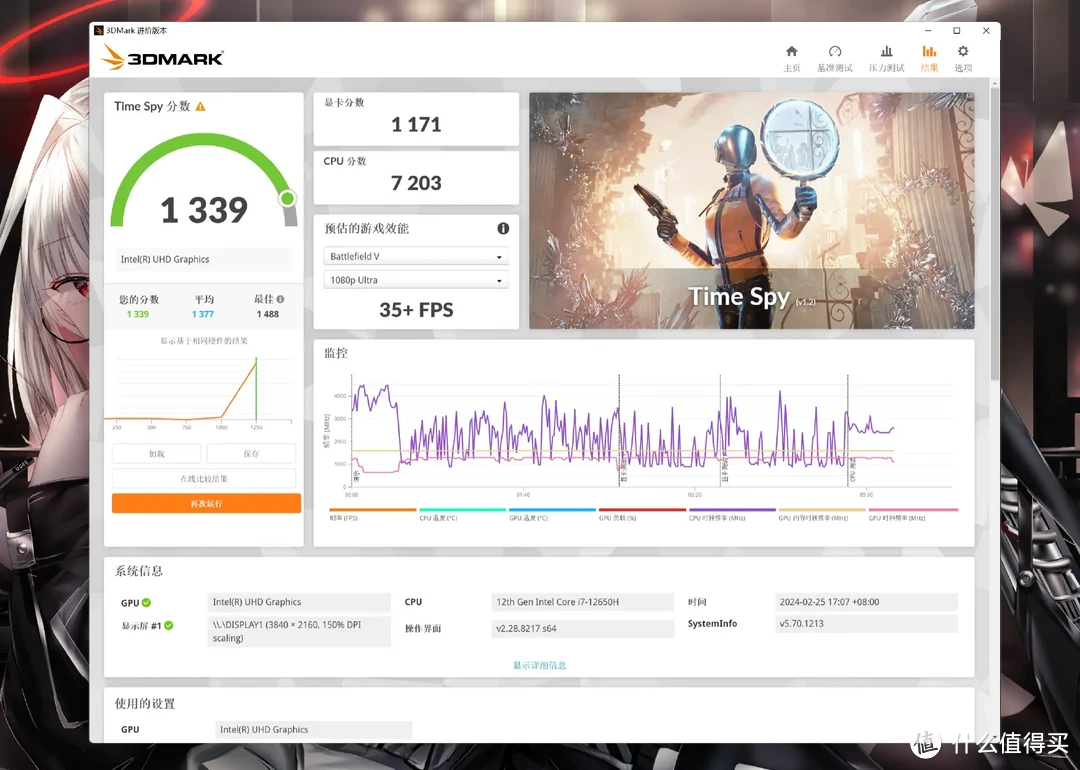Click the 最佳 score 1 488
The width and height of the screenshot is (1080, 770).
tap(267, 314)
